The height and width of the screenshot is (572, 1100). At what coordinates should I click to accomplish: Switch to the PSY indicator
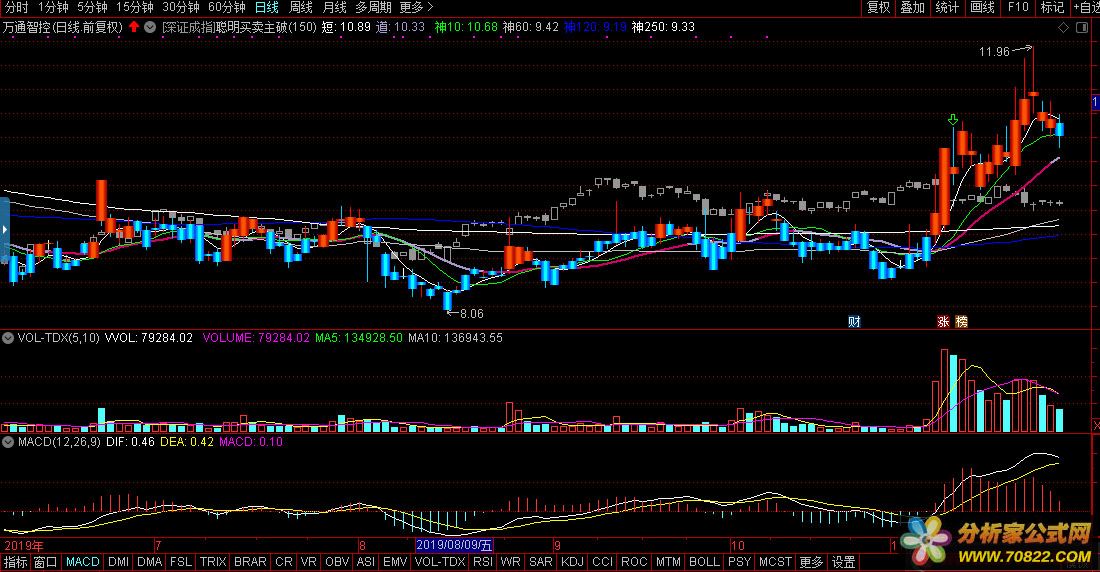tap(739, 562)
